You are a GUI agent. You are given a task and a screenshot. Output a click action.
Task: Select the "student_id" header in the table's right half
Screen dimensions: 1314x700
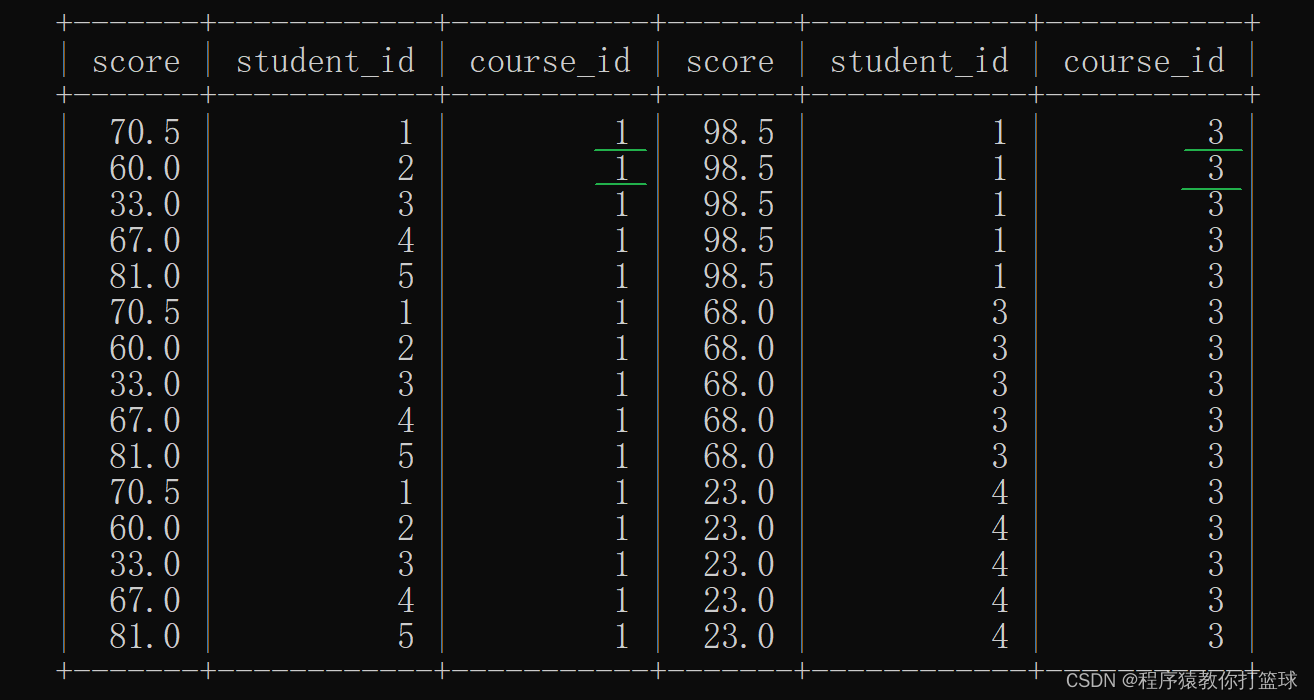point(919,62)
